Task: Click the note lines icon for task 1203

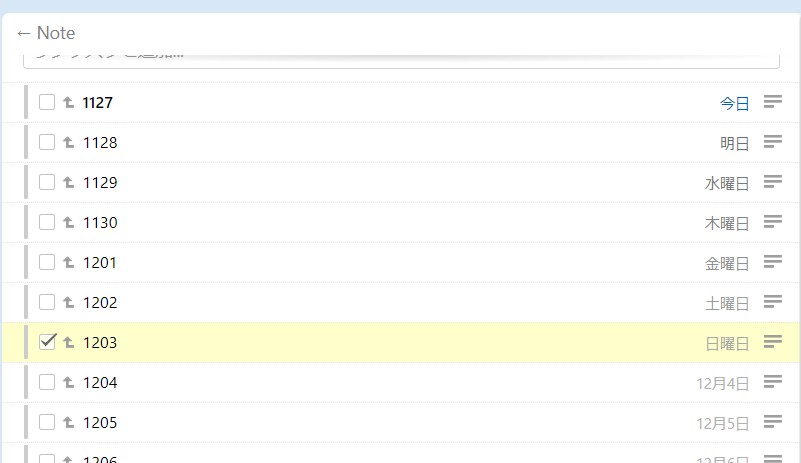Action: pos(772,342)
